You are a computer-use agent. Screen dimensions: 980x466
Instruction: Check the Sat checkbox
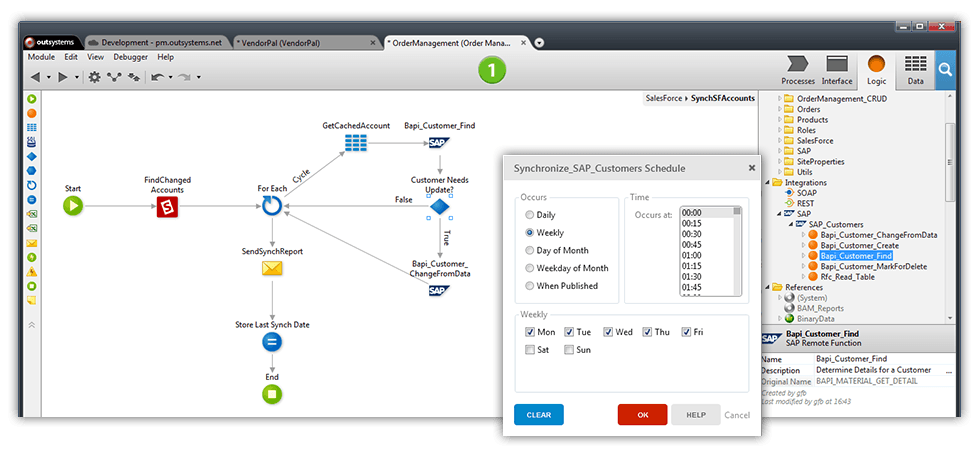click(530, 350)
